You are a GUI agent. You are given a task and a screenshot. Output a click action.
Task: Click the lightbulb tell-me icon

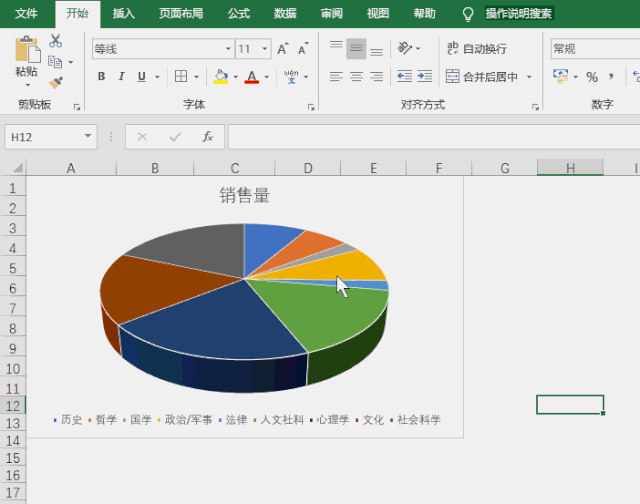468,14
